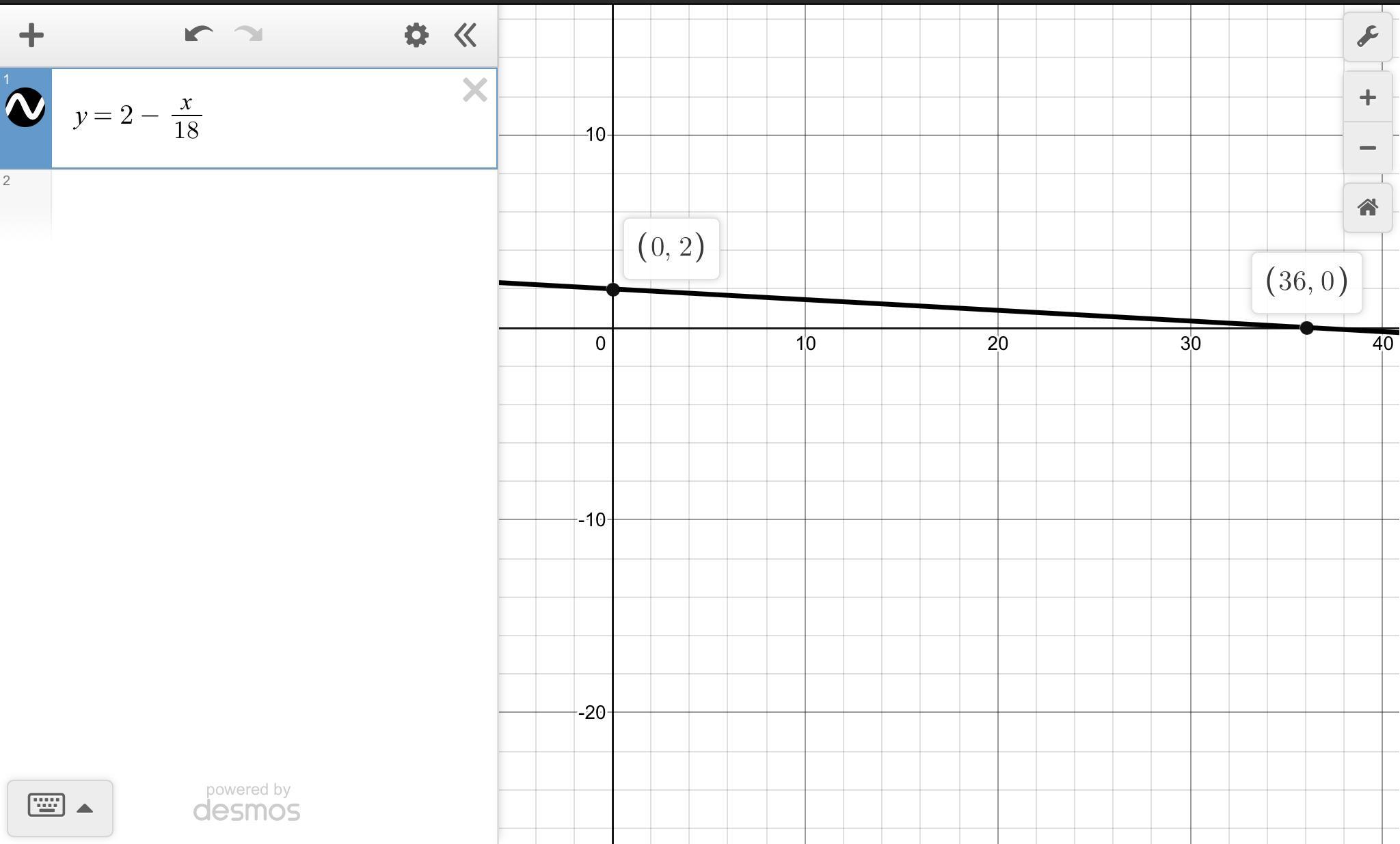The height and width of the screenshot is (844, 1400).
Task: Click the redo arrow icon
Action: click(249, 34)
